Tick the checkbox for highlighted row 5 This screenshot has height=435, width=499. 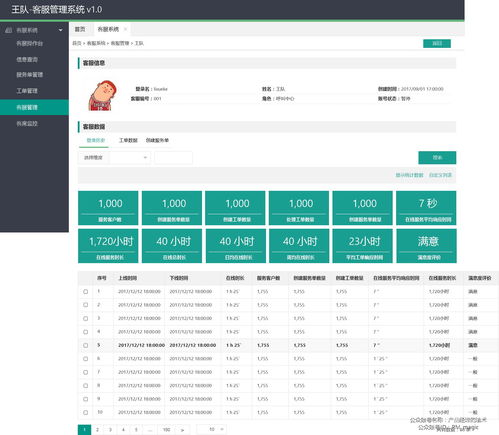(x=86, y=345)
